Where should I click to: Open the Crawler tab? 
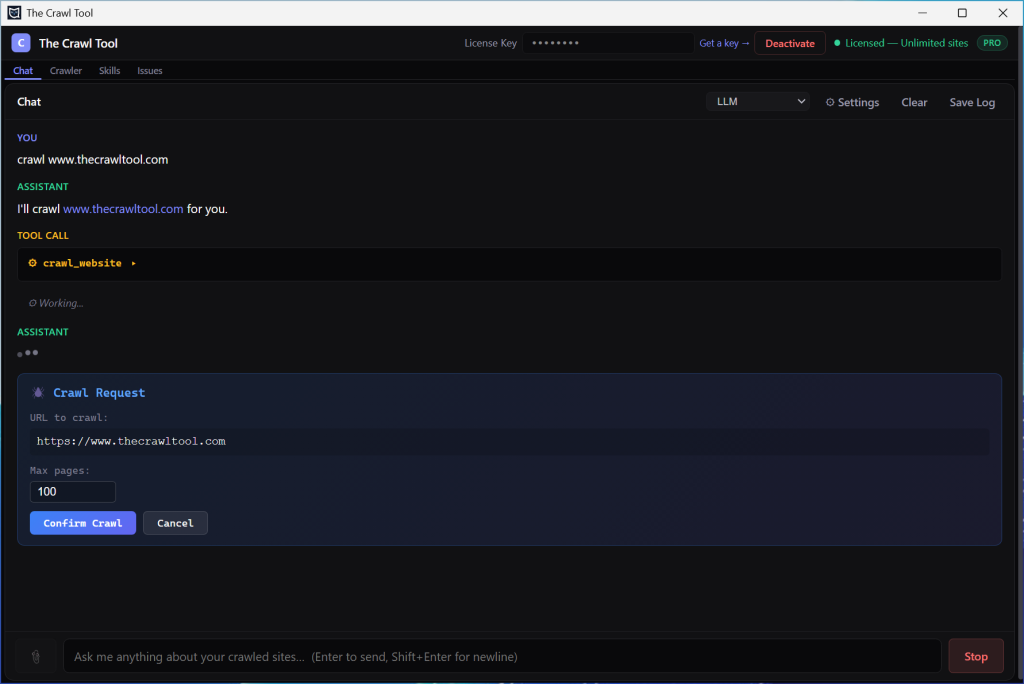(x=66, y=71)
